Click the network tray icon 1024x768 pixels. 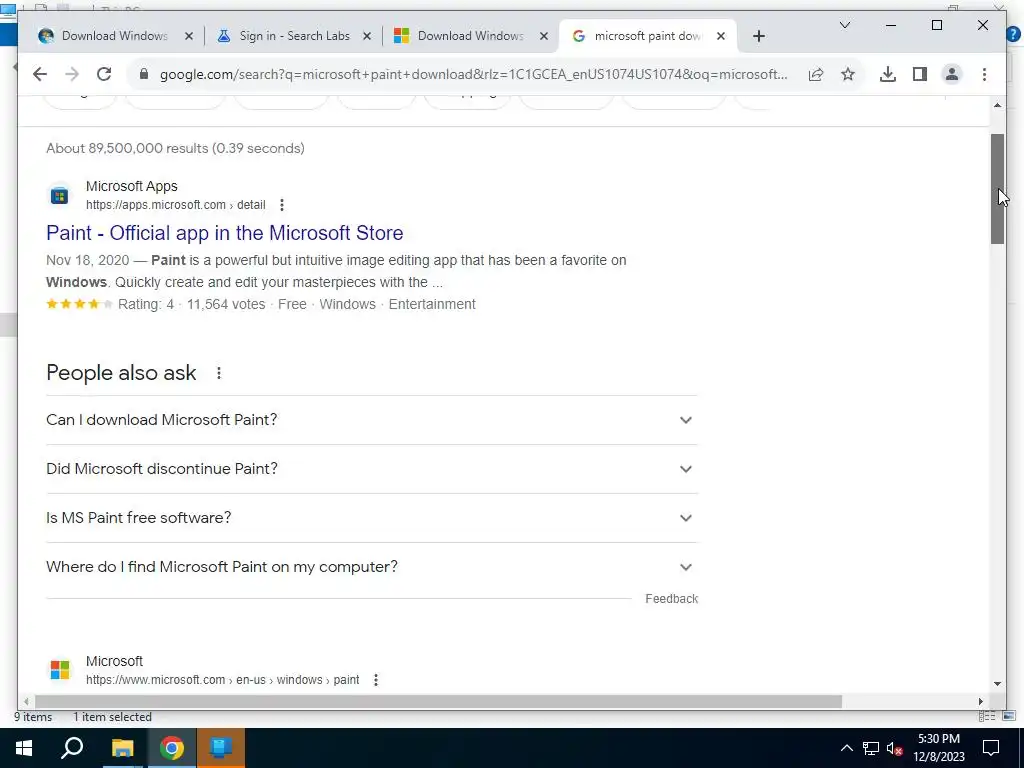tap(871, 748)
